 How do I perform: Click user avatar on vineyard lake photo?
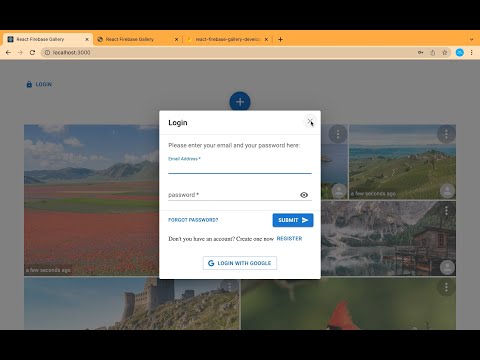[447, 191]
